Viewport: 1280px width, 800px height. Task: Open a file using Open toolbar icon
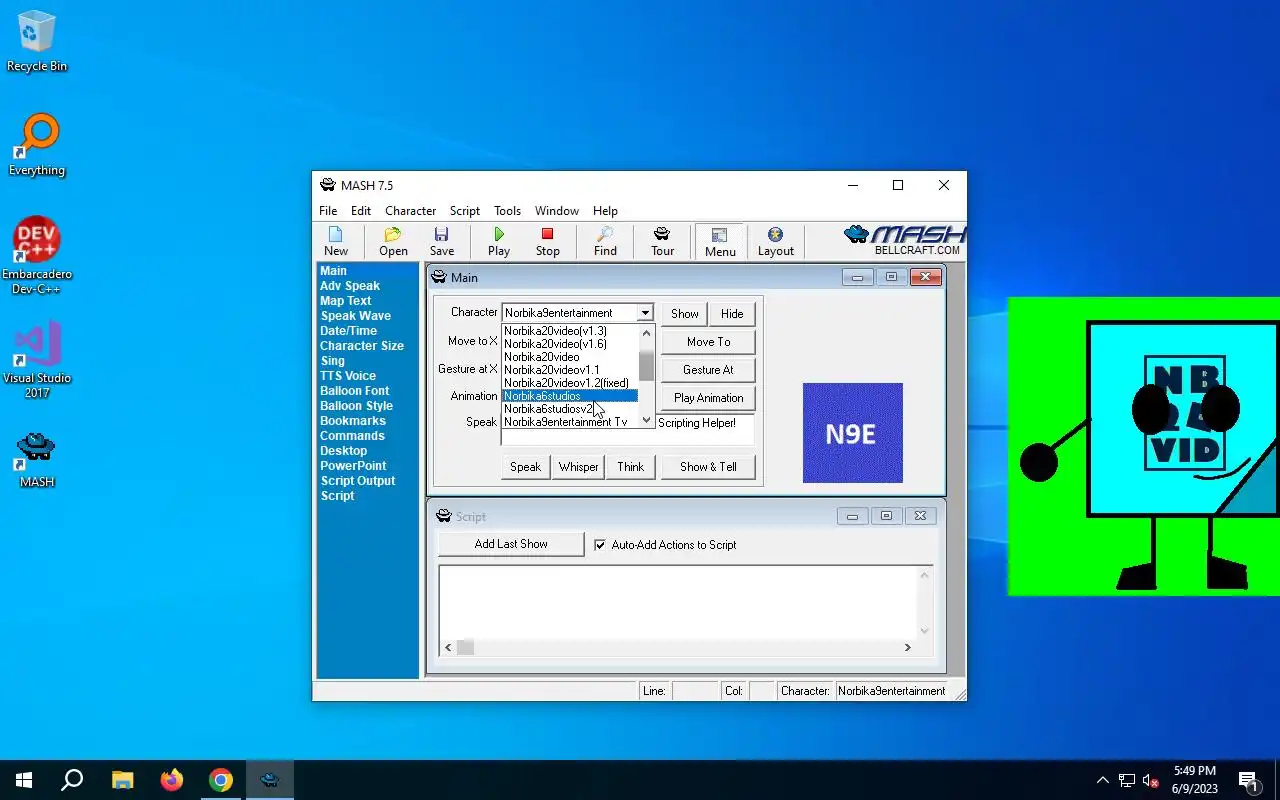pos(393,241)
